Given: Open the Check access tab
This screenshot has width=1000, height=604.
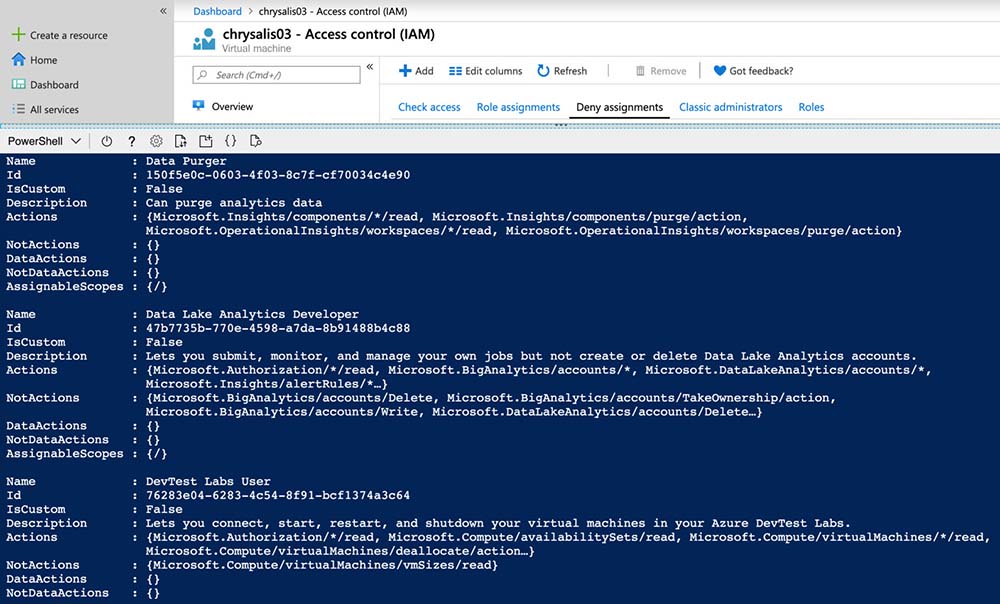Looking at the screenshot, I should click(x=429, y=107).
